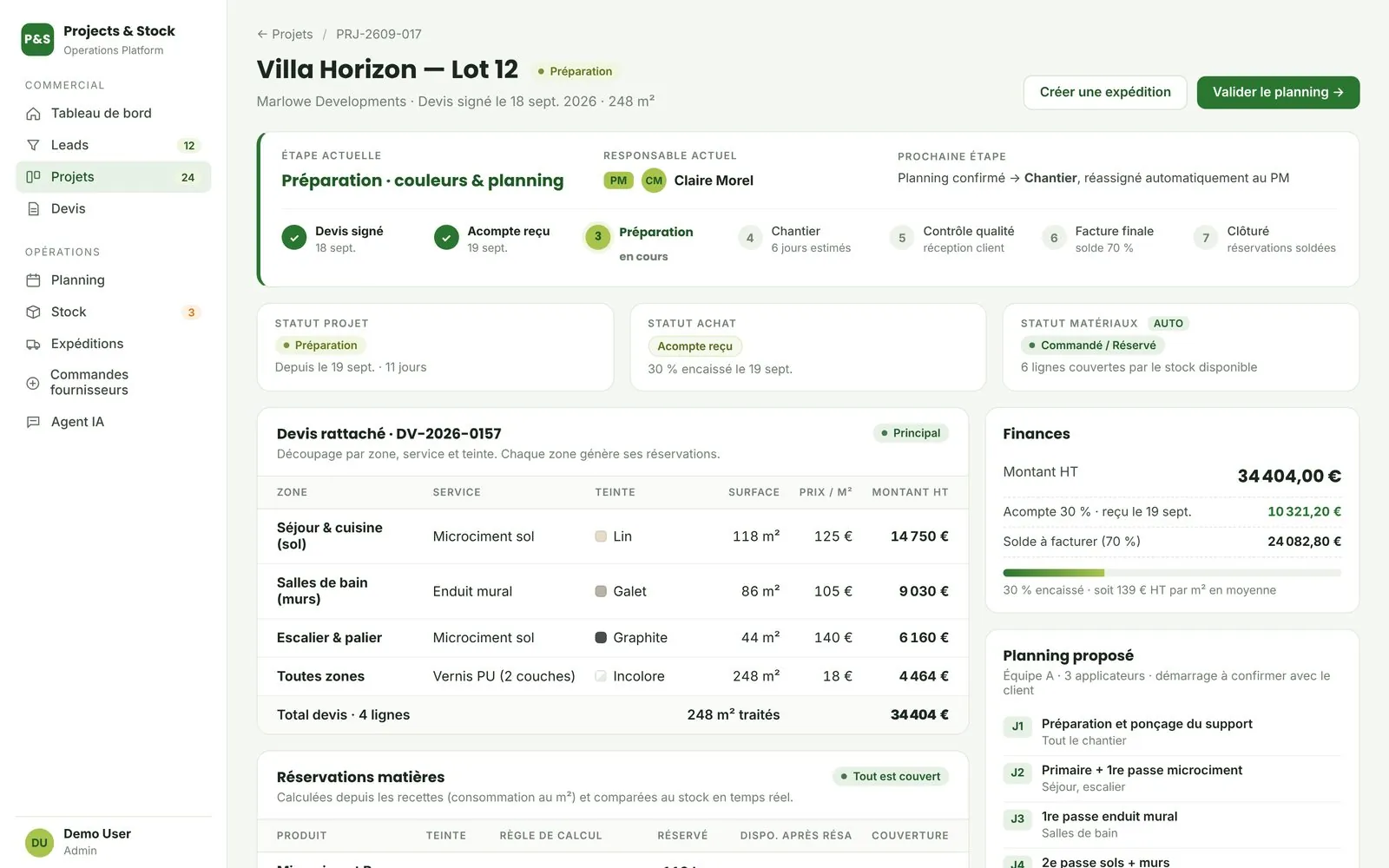Click the 14 750 € amount cell

[919, 536]
